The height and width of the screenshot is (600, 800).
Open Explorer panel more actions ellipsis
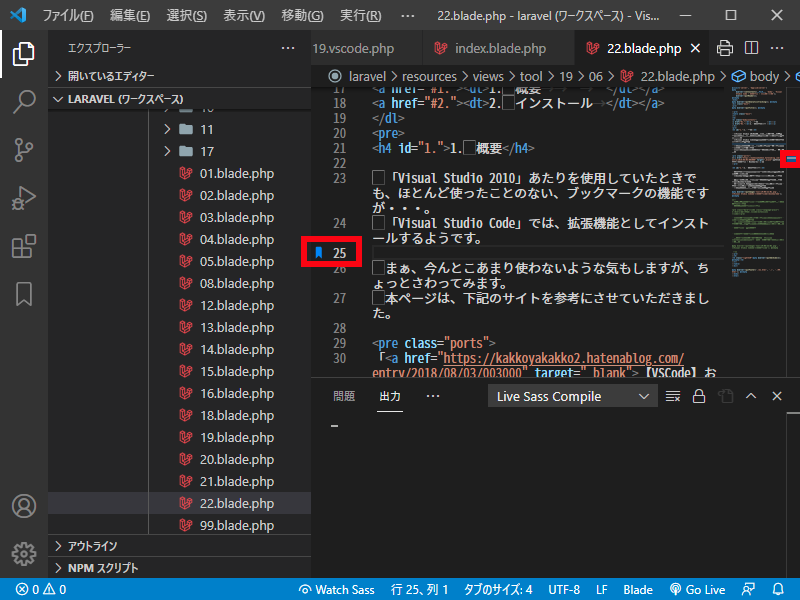click(288, 48)
